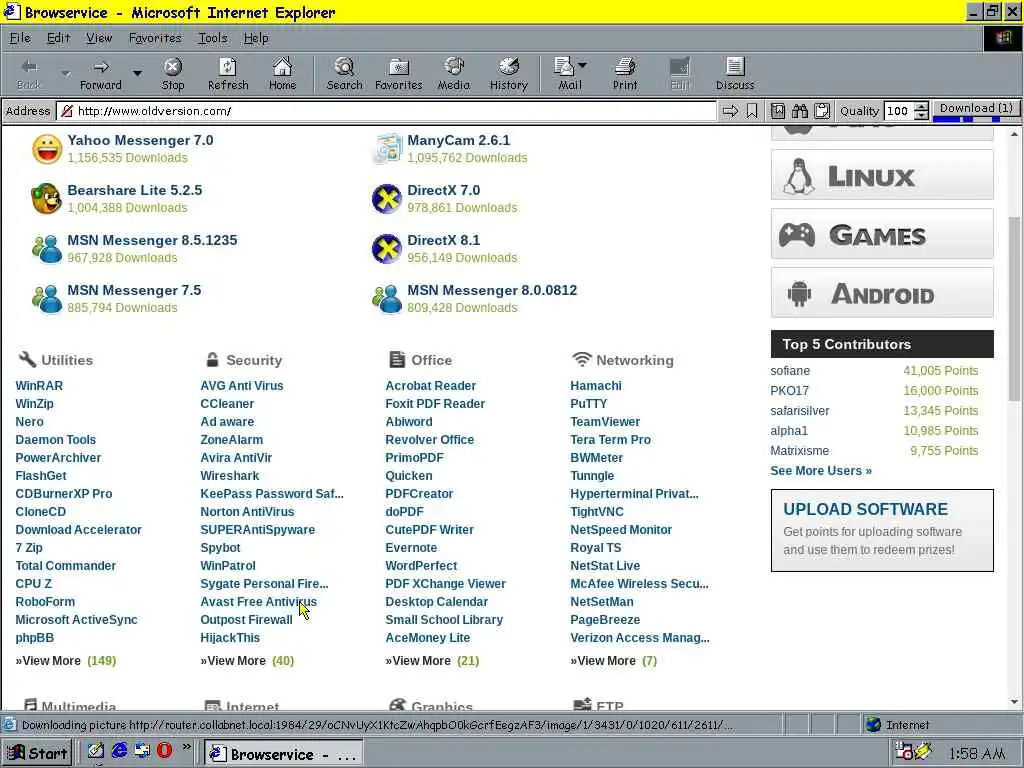Open the Search toolbar button
Viewport: 1024px width, 768px height.
tap(344, 74)
